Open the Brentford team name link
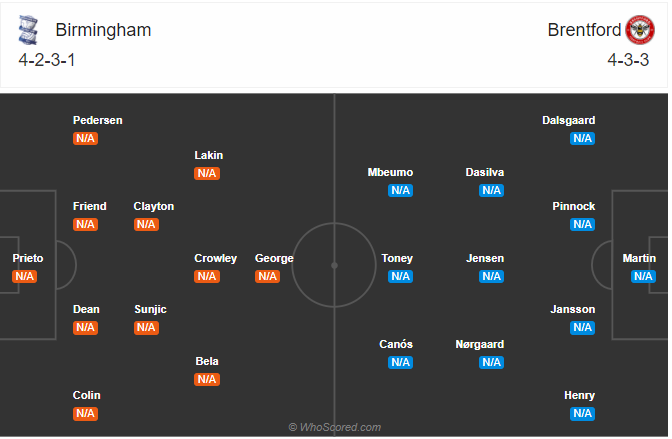The image size is (672, 439). point(584,30)
